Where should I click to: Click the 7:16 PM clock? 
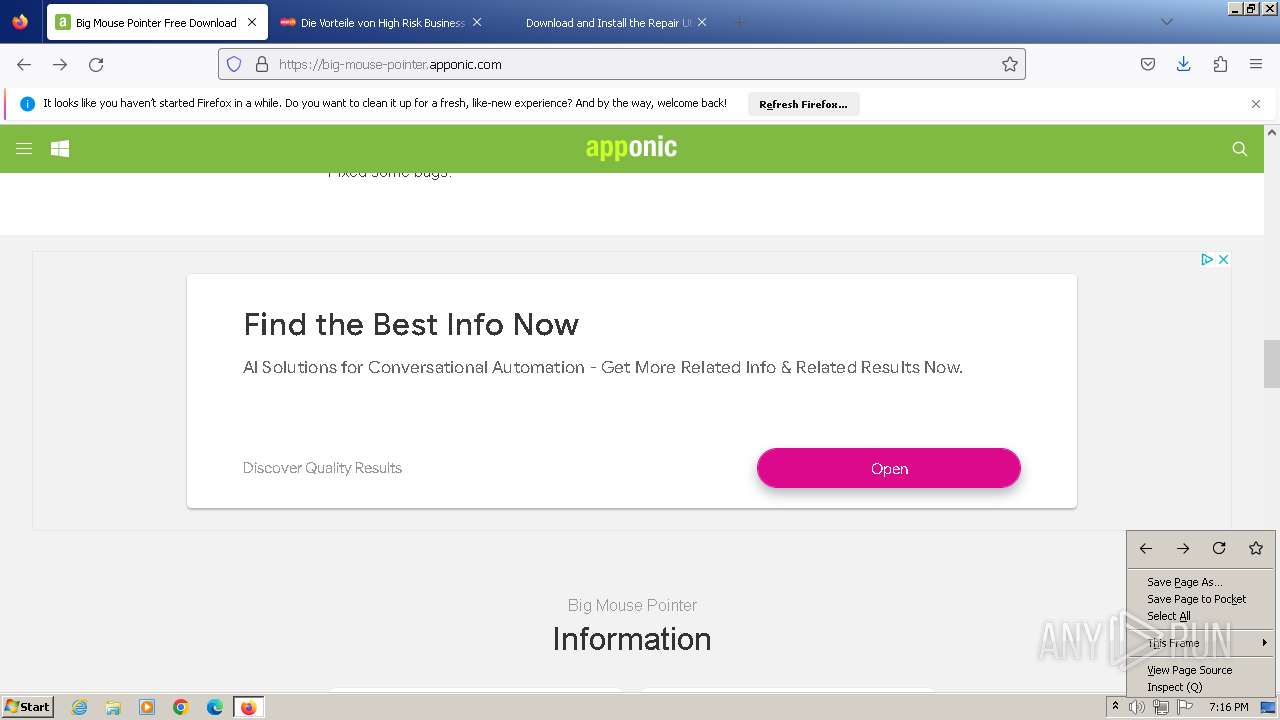tap(1228, 707)
